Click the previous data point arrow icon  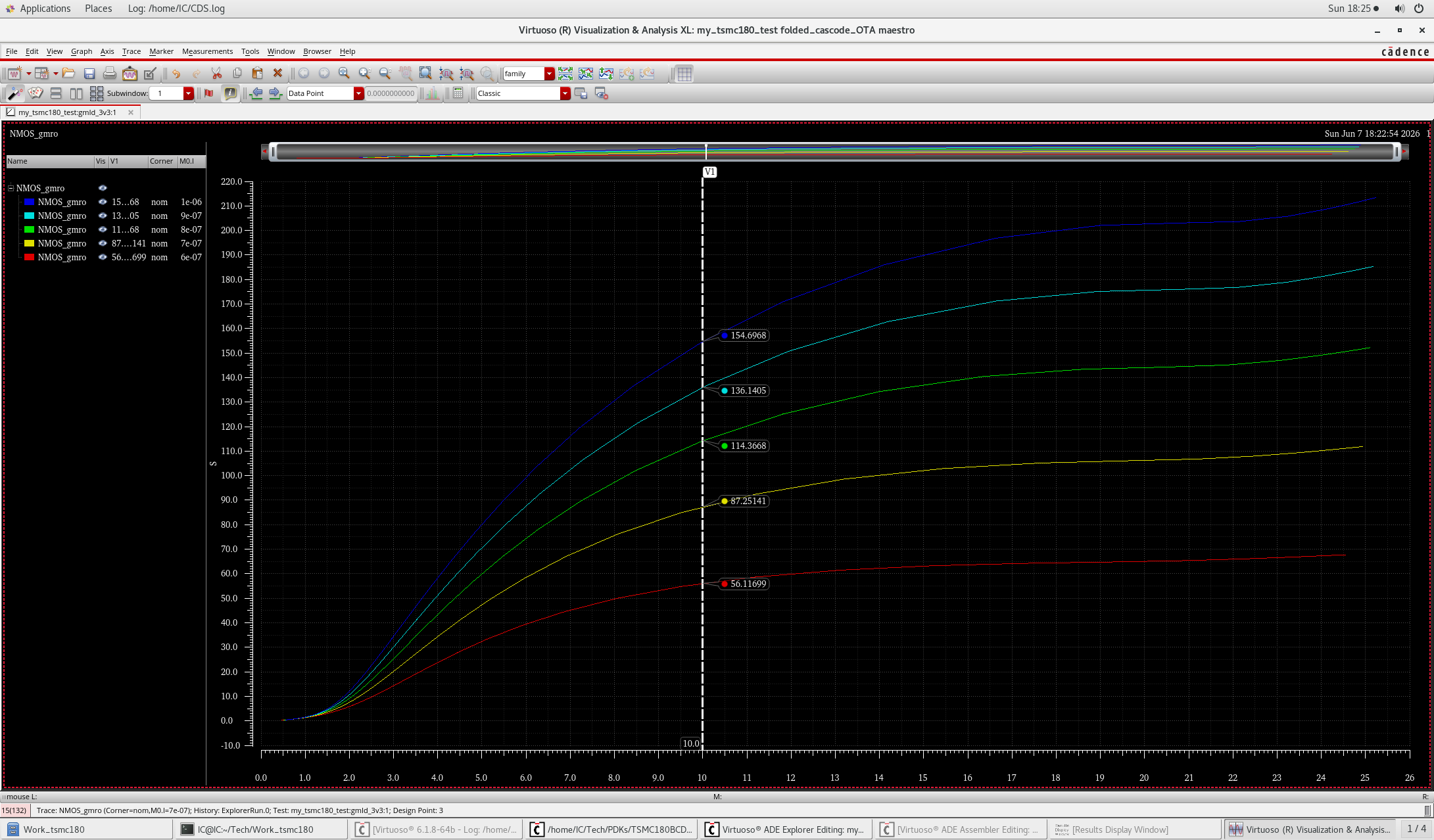click(256, 93)
